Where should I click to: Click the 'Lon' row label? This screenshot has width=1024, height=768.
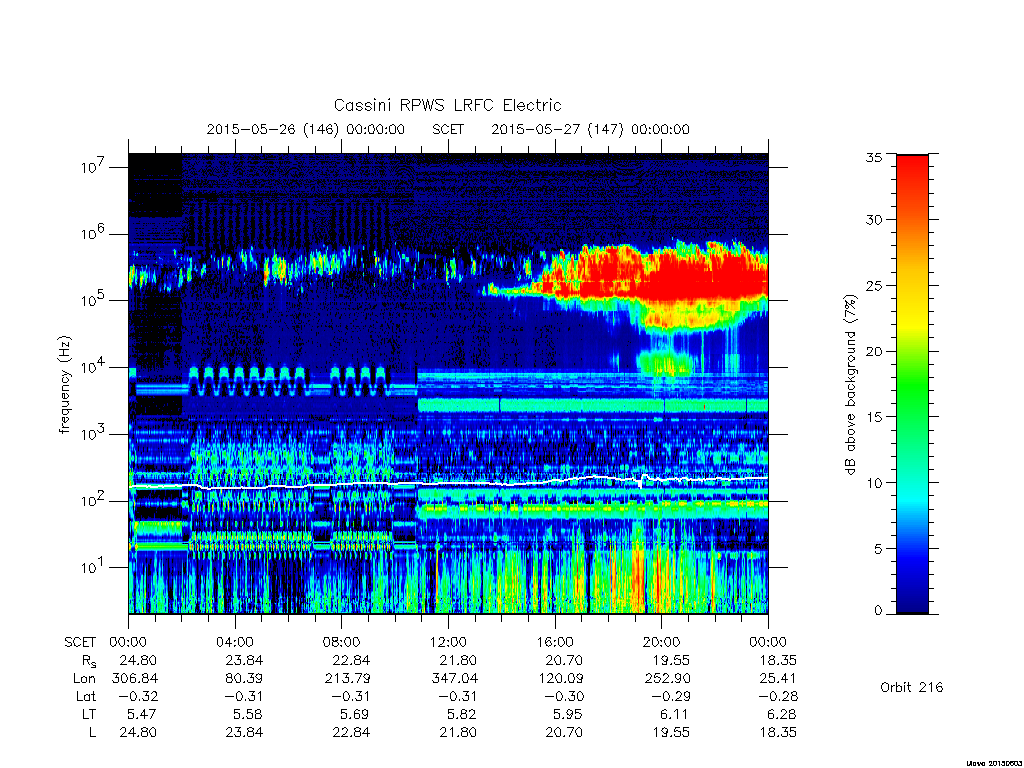(84, 679)
